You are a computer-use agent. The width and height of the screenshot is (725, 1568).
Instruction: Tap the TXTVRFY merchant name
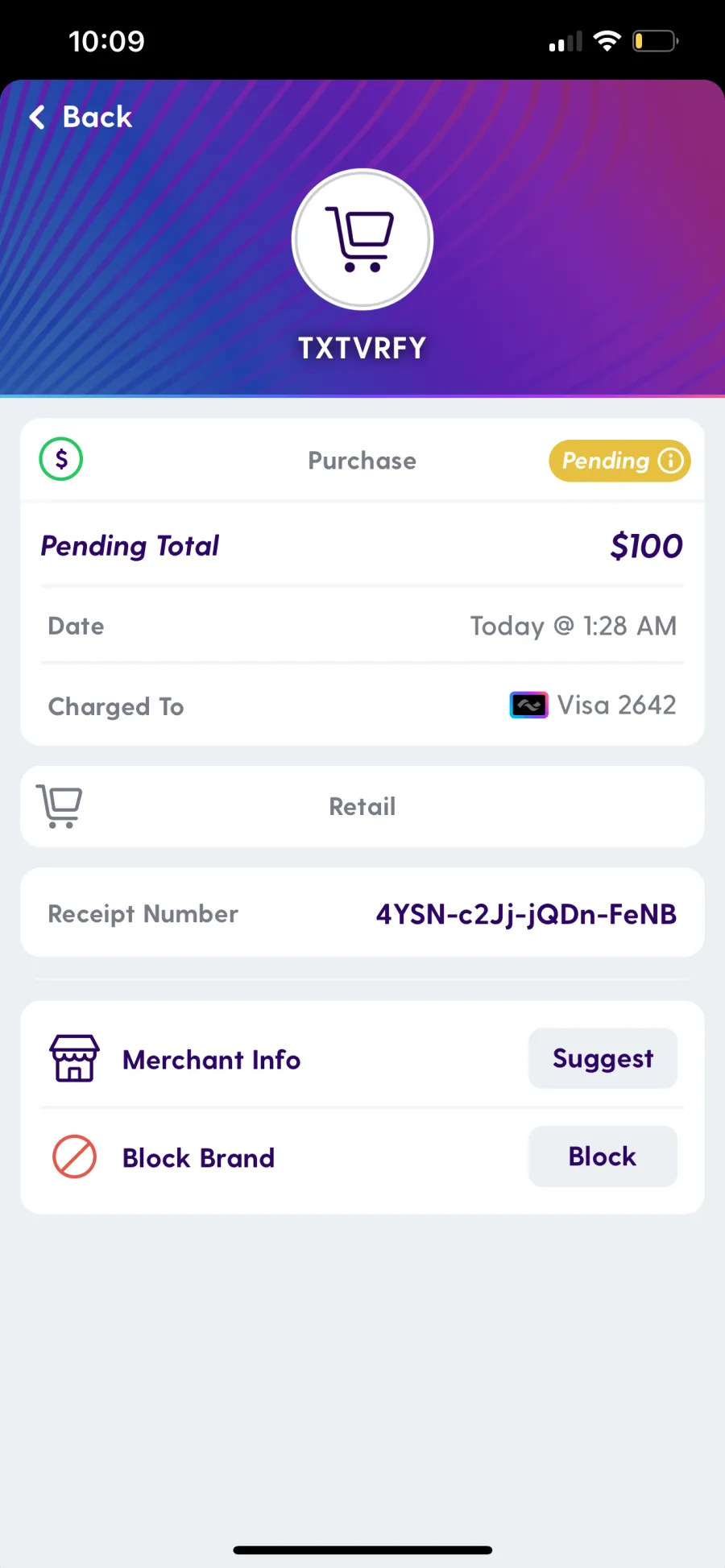click(x=362, y=348)
